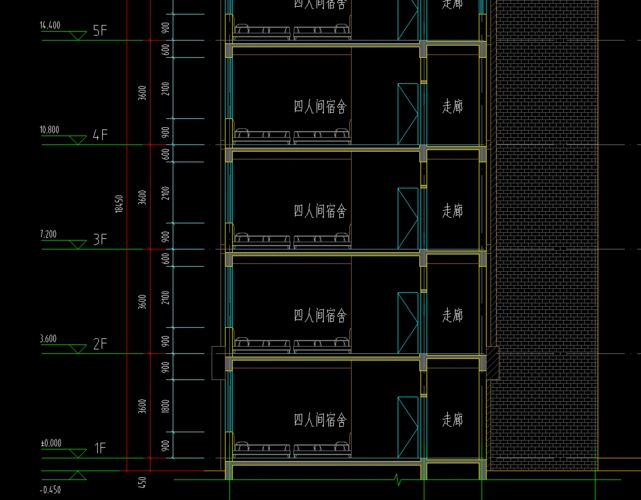Click the cyan door symbol on 4F
The height and width of the screenshot is (500, 641).
click(407, 114)
